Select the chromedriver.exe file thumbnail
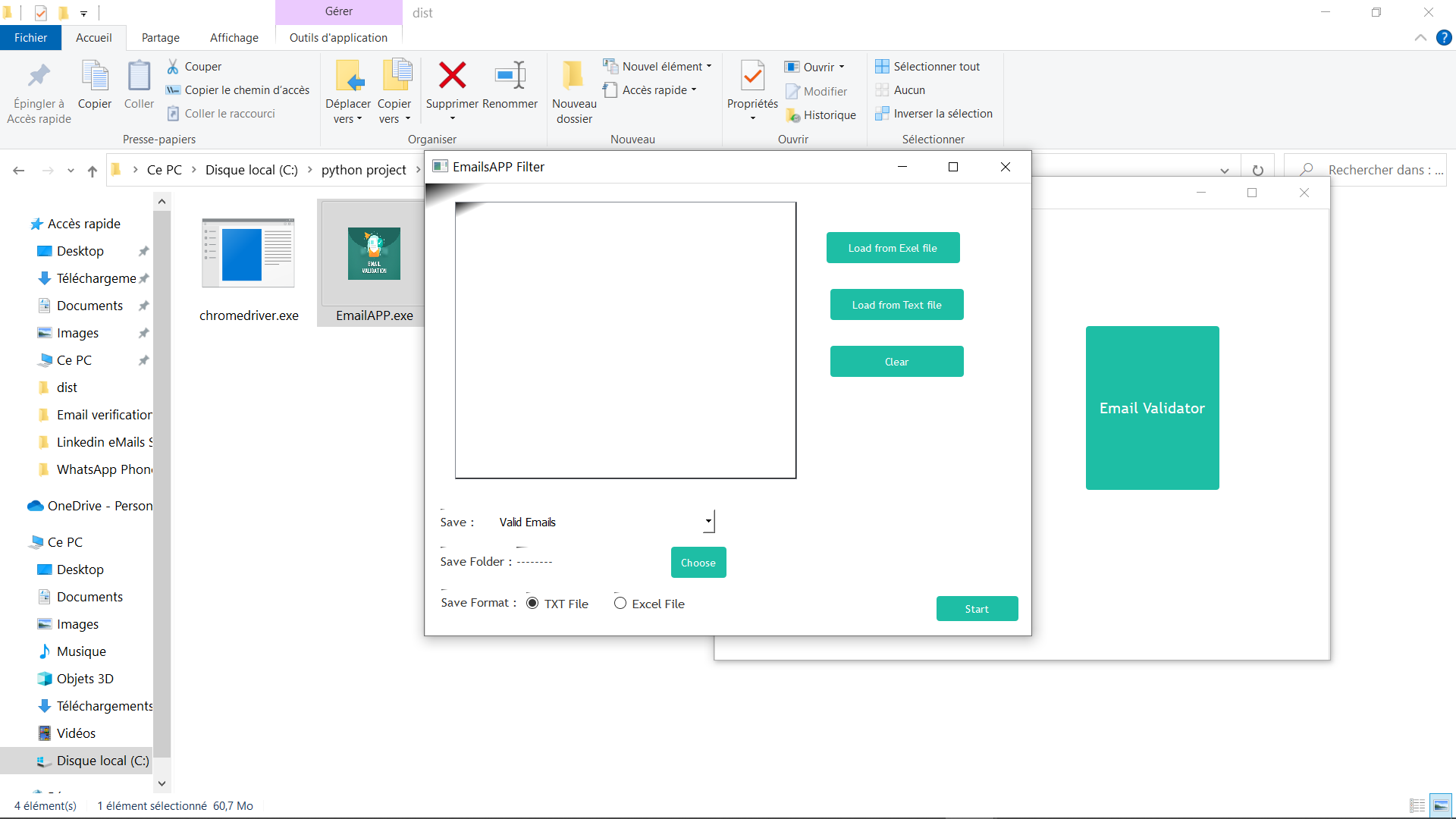 tap(248, 254)
